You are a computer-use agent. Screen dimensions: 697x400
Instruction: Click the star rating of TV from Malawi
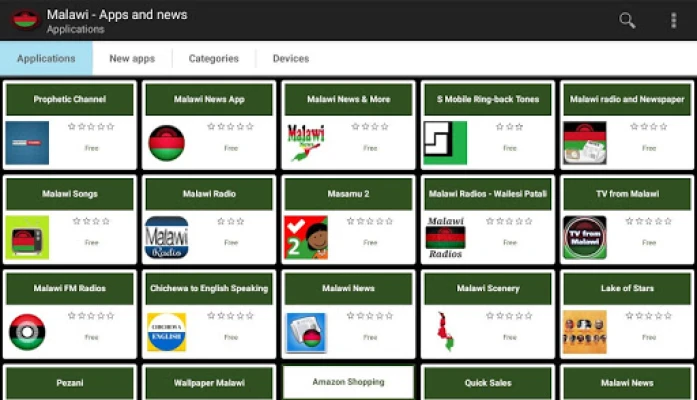pyautogui.click(x=649, y=221)
